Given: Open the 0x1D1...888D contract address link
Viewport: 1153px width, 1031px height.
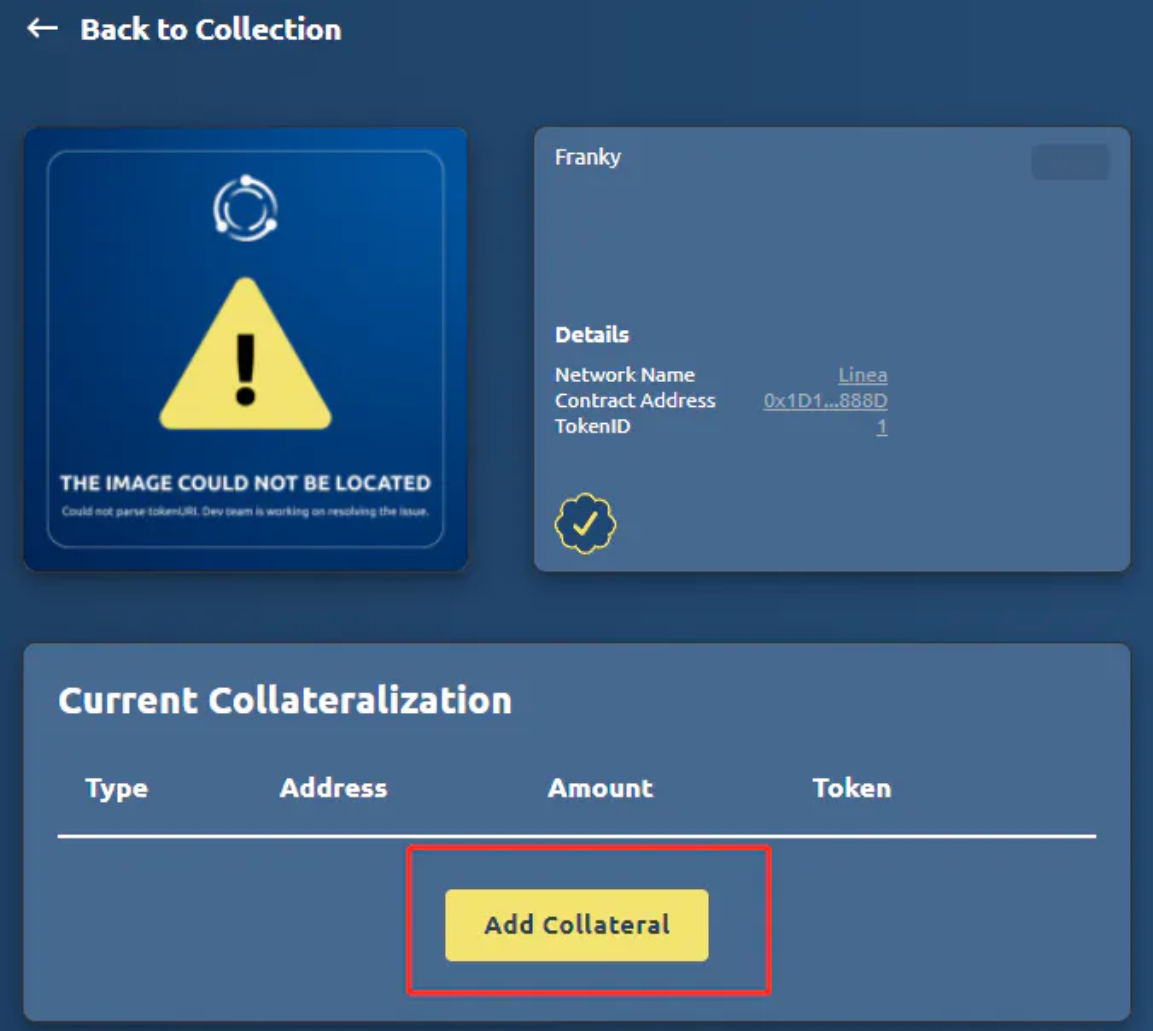Looking at the screenshot, I should pos(825,401).
